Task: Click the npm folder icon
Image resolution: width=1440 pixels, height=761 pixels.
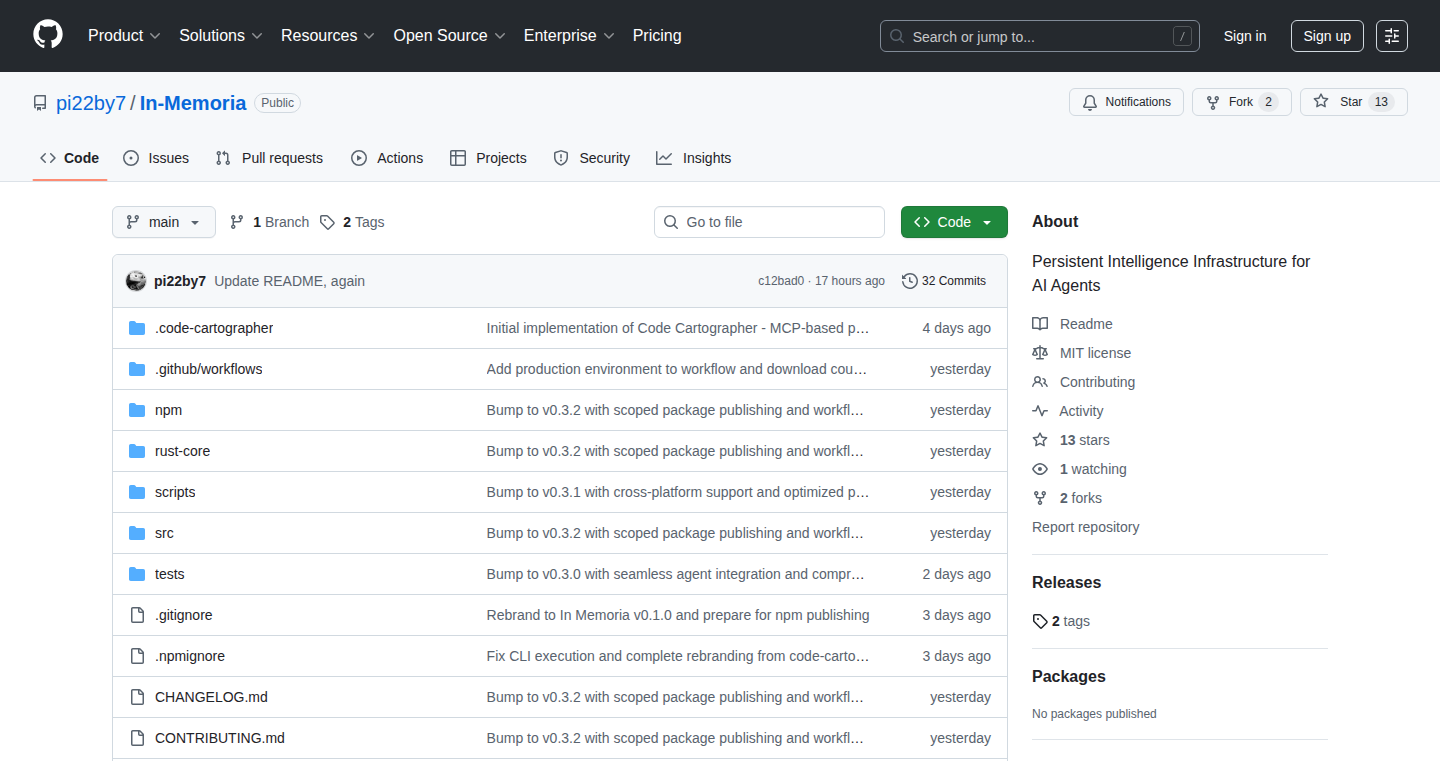Action: pyautogui.click(x=137, y=410)
